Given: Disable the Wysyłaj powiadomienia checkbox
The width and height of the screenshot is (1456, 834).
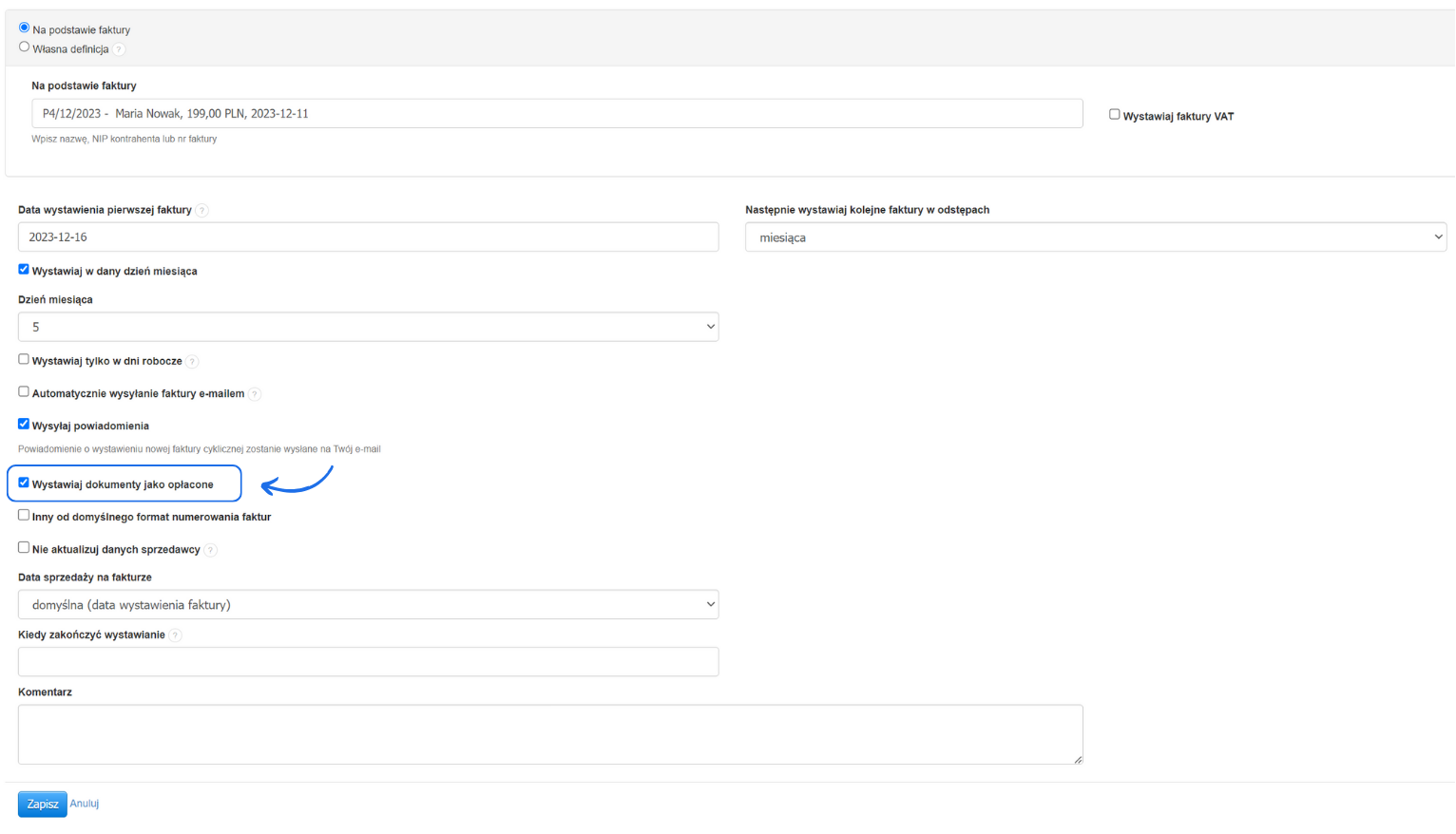Looking at the screenshot, I should [x=24, y=424].
